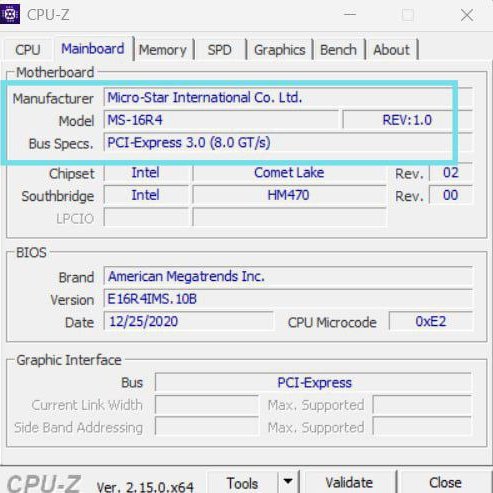Open the About tab
Viewport: 493px width, 493px height.
click(391, 50)
